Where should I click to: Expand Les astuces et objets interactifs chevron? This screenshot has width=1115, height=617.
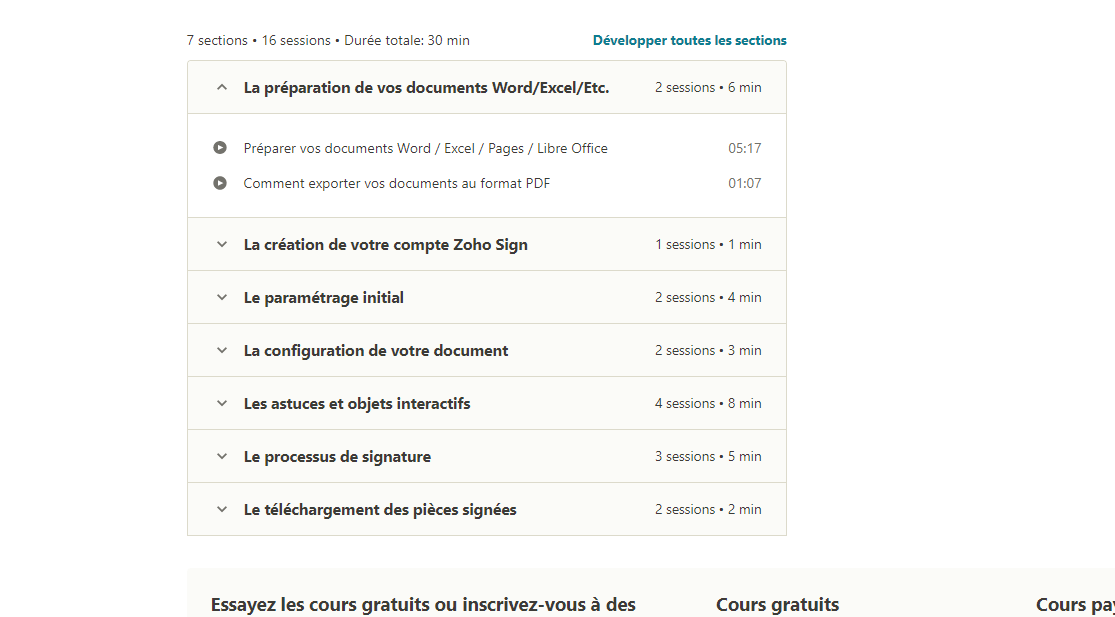(222, 404)
